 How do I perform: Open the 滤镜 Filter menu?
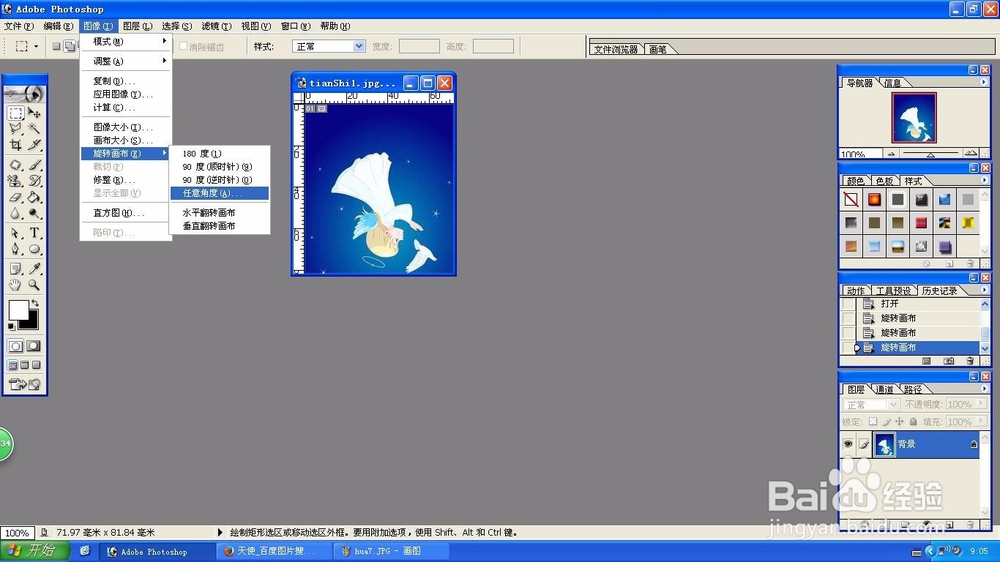[216, 26]
